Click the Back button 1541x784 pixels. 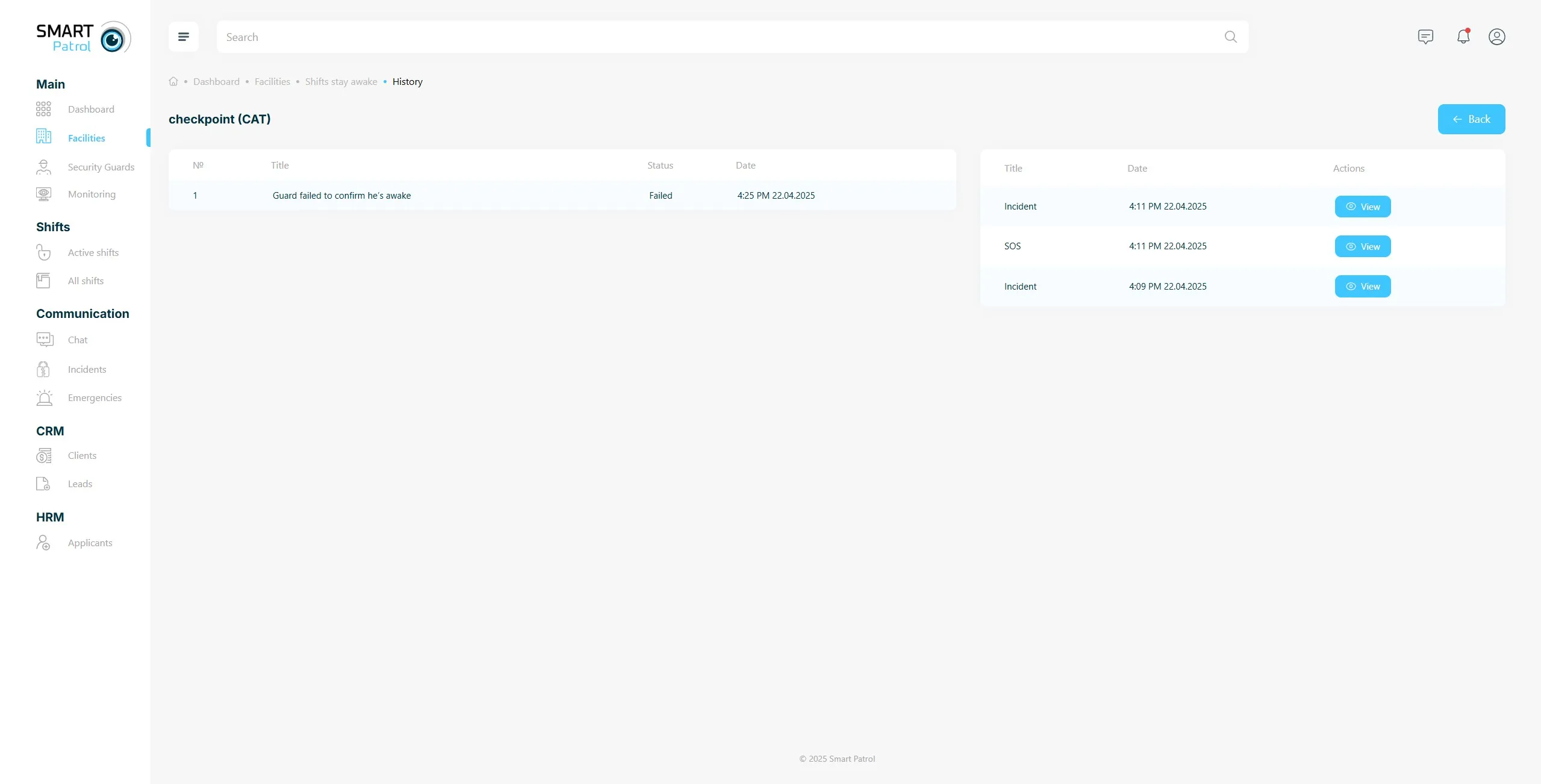pos(1471,119)
